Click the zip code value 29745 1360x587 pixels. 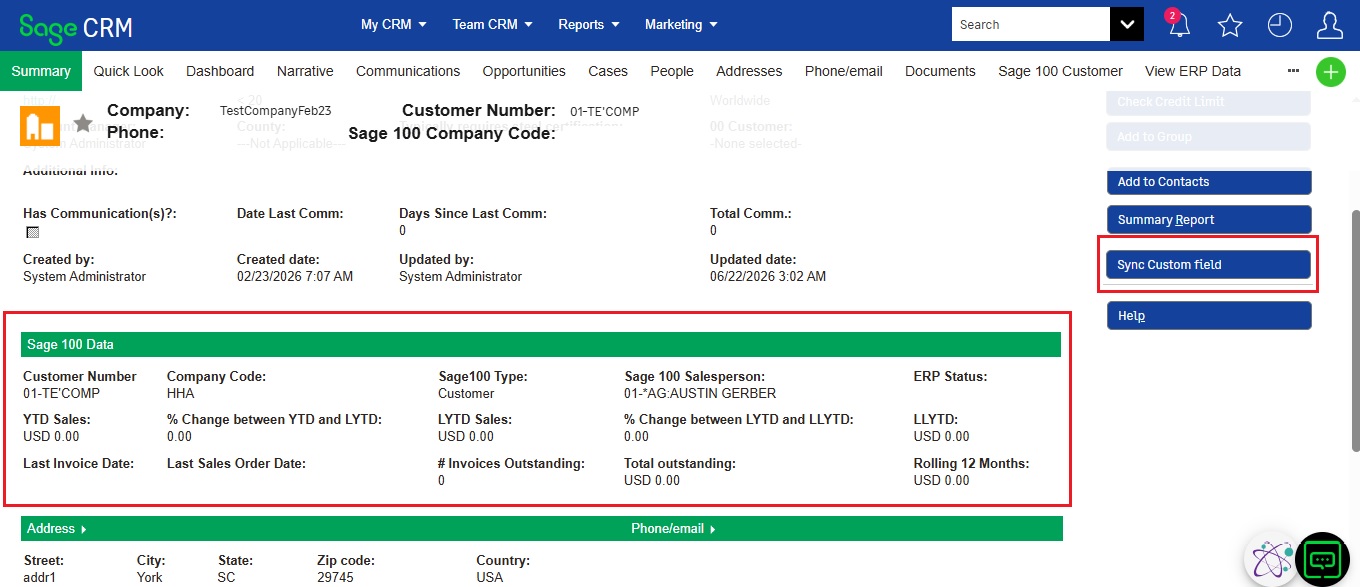pos(336,577)
